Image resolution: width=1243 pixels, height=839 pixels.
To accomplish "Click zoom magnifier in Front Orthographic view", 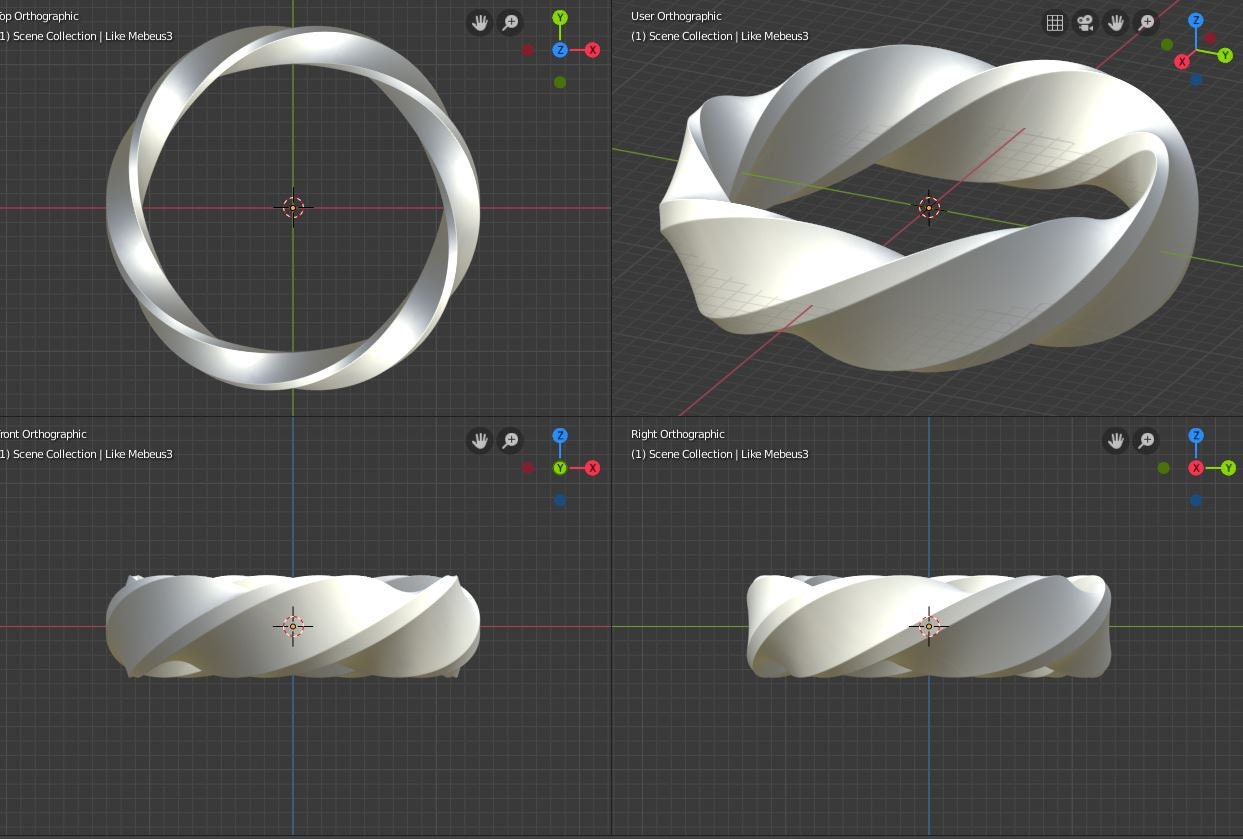I will point(510,440).
